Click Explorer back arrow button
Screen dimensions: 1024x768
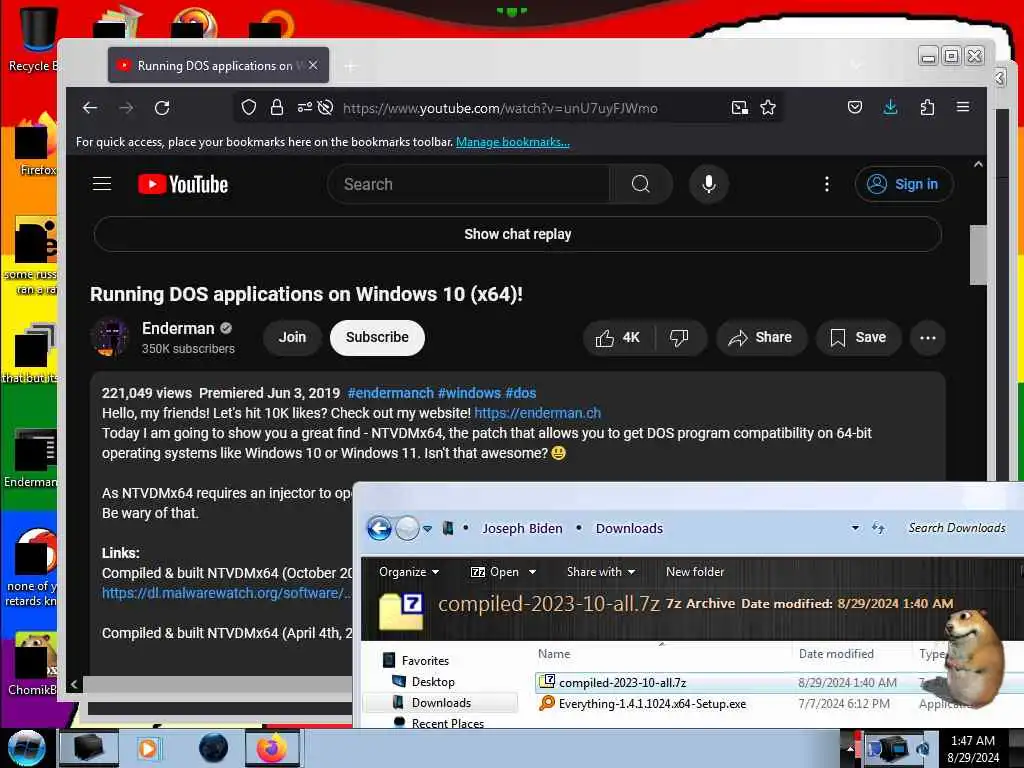coord(379,528)
